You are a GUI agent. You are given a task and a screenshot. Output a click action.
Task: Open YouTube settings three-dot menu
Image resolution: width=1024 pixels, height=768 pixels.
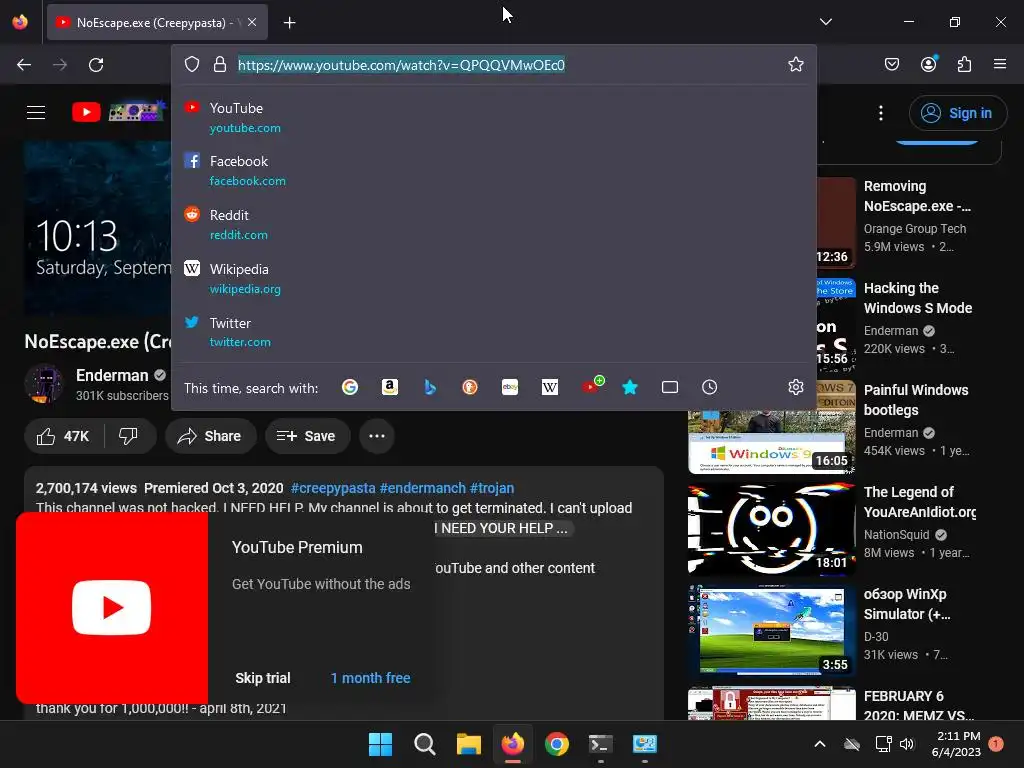[x=881, y=113]
